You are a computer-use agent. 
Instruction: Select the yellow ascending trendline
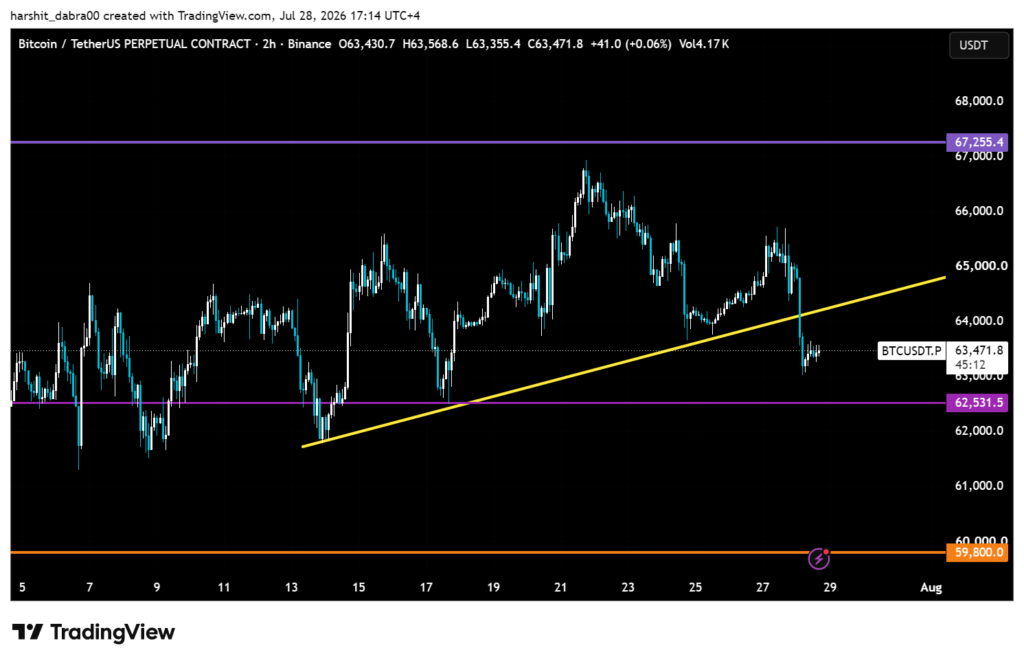pyautogui.click(x=624, y=362)
